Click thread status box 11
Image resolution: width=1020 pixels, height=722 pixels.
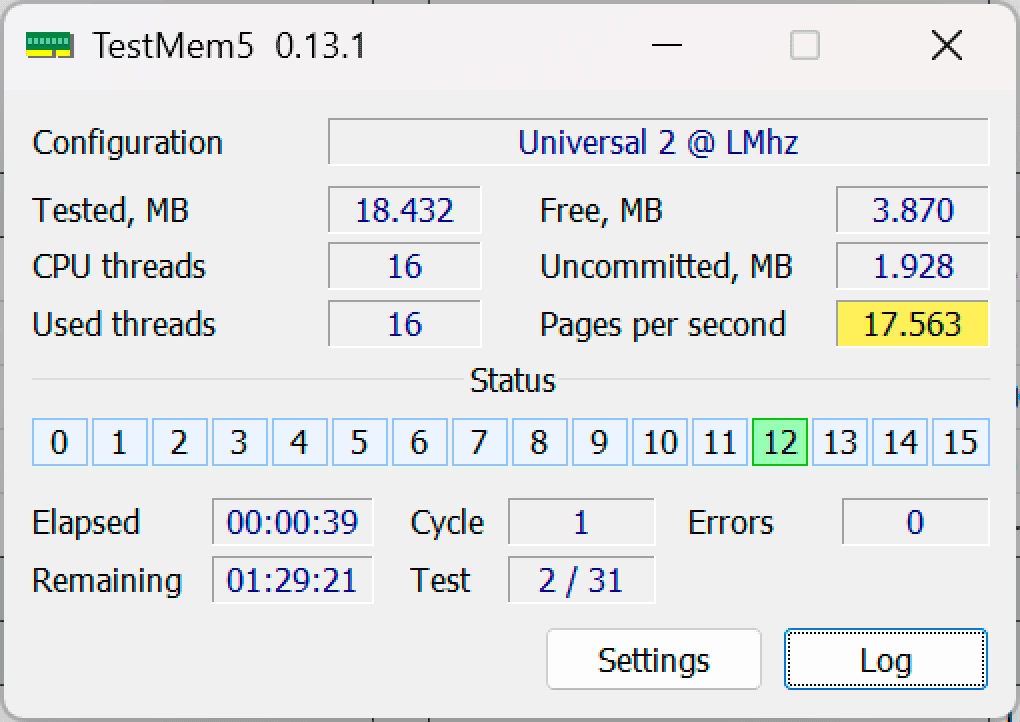[x=719, y=442]
